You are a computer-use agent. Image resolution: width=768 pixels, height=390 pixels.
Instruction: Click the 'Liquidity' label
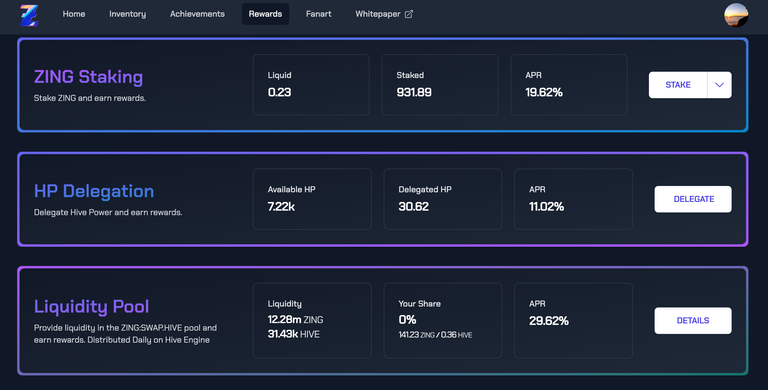pos(285,304)
